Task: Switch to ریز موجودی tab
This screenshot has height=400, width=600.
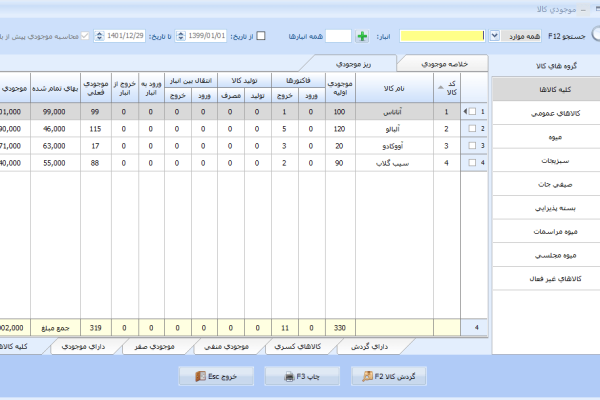Action: coord(354,64)
